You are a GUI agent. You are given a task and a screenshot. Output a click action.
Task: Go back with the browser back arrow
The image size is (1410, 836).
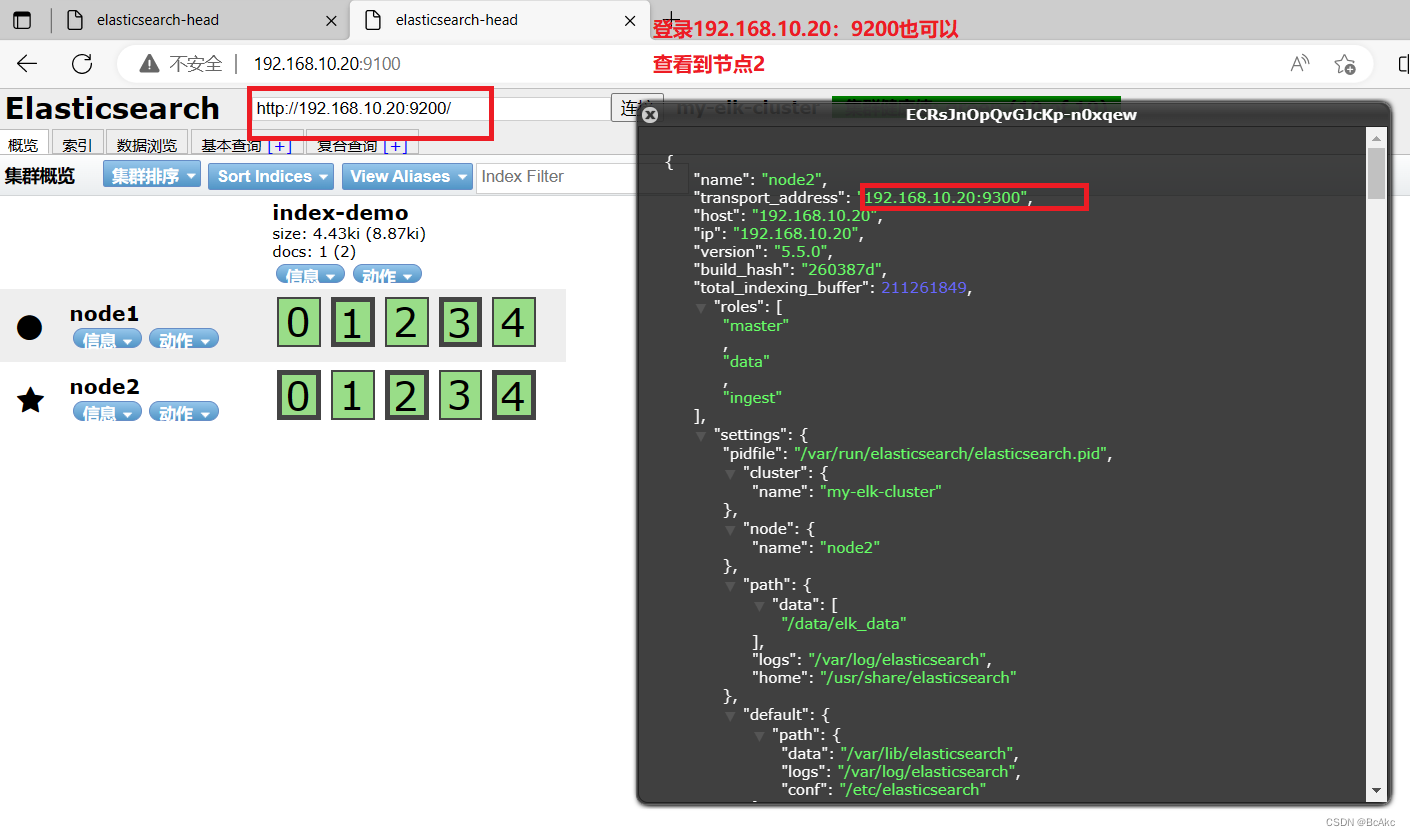click(27, 64)
